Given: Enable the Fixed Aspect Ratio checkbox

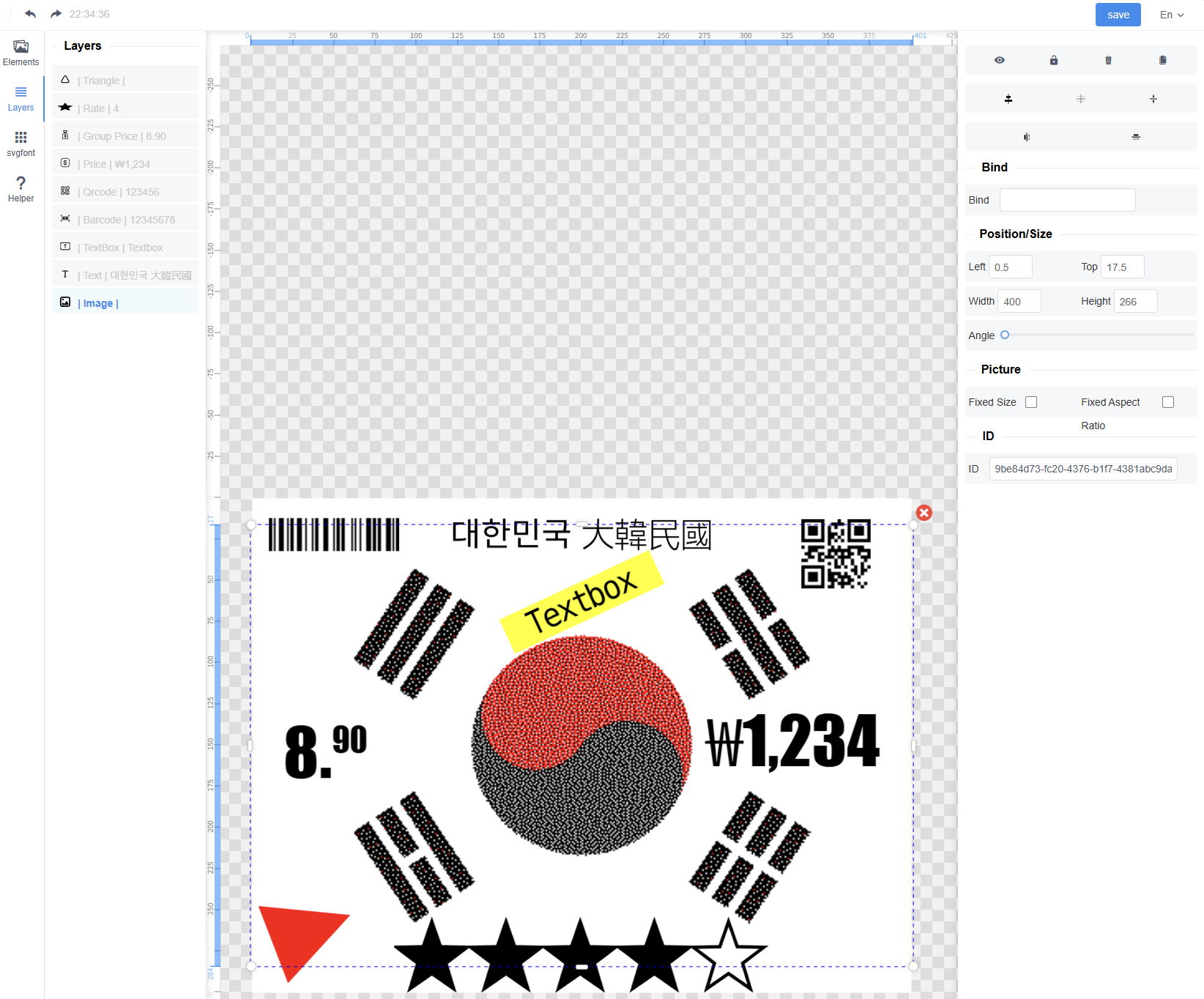Looking at the screenshot, I should coord(1168,402).
